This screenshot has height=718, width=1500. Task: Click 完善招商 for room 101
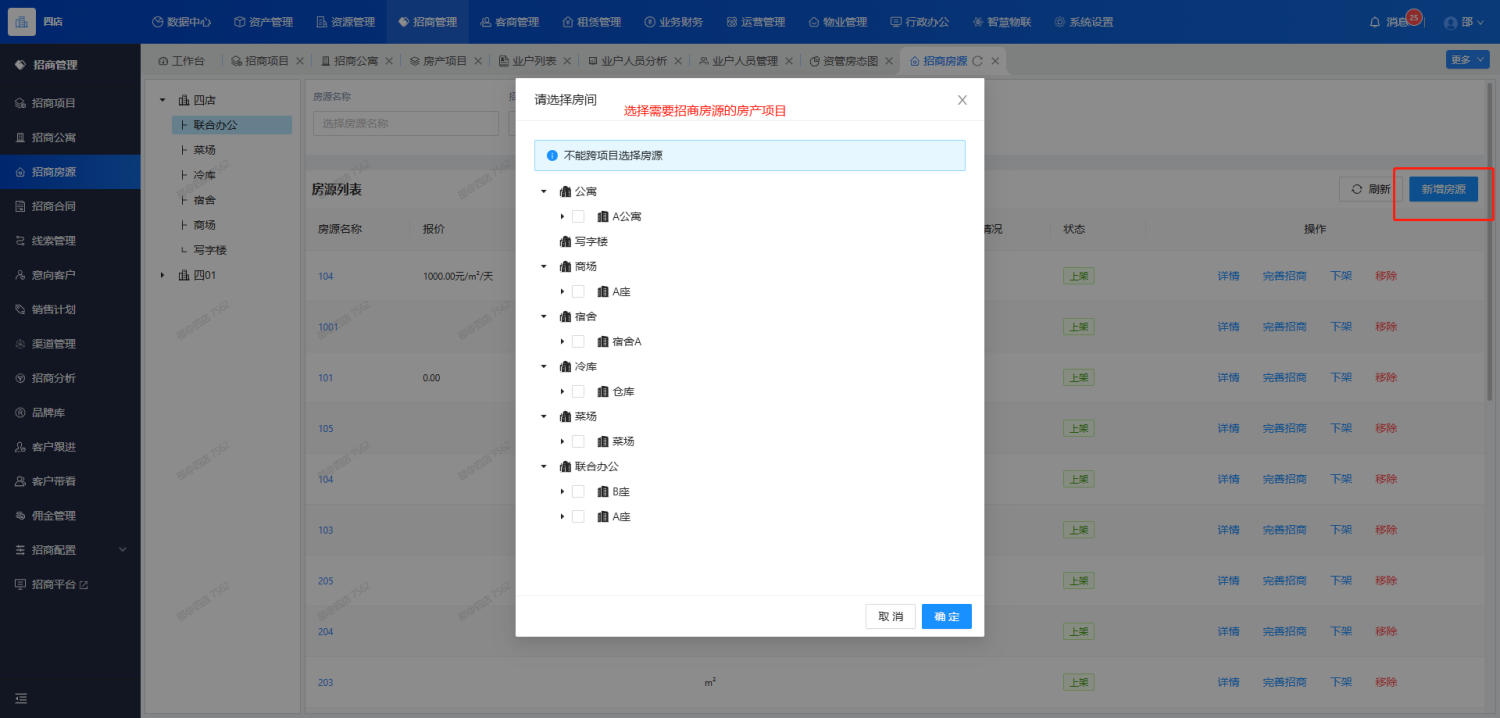click(1284, 378)
